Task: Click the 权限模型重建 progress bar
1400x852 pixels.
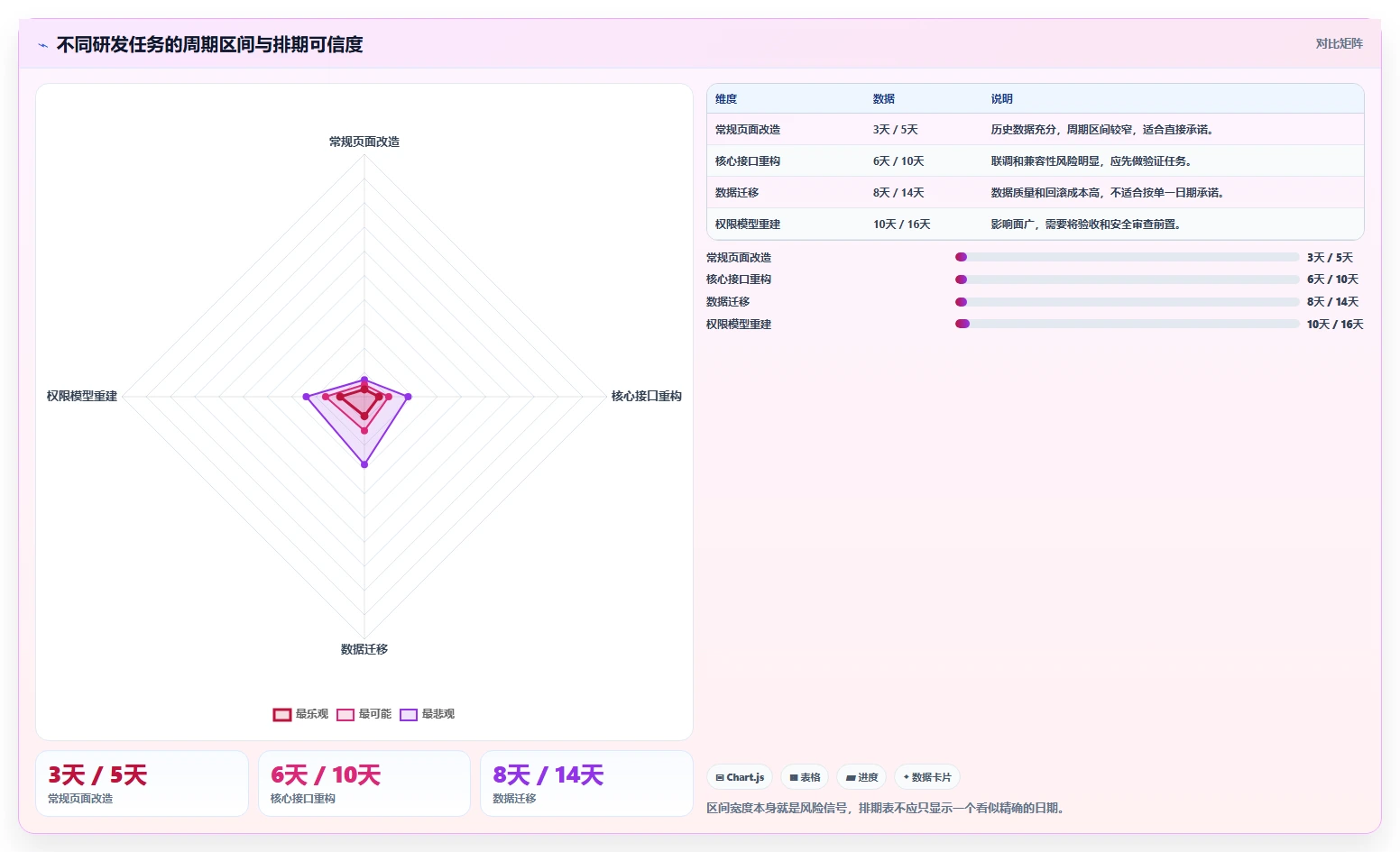Action: coord(1128,324)
